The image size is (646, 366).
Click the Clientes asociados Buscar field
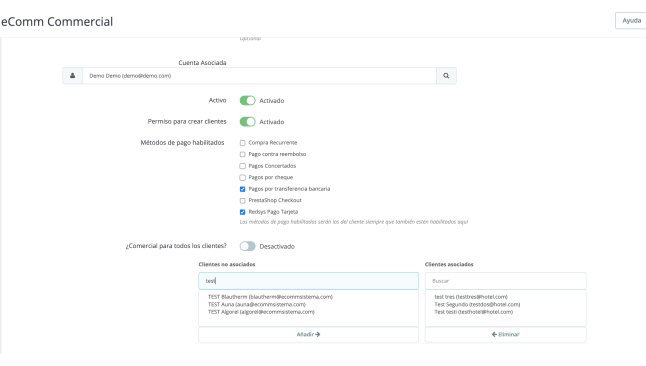pos(506,281)
